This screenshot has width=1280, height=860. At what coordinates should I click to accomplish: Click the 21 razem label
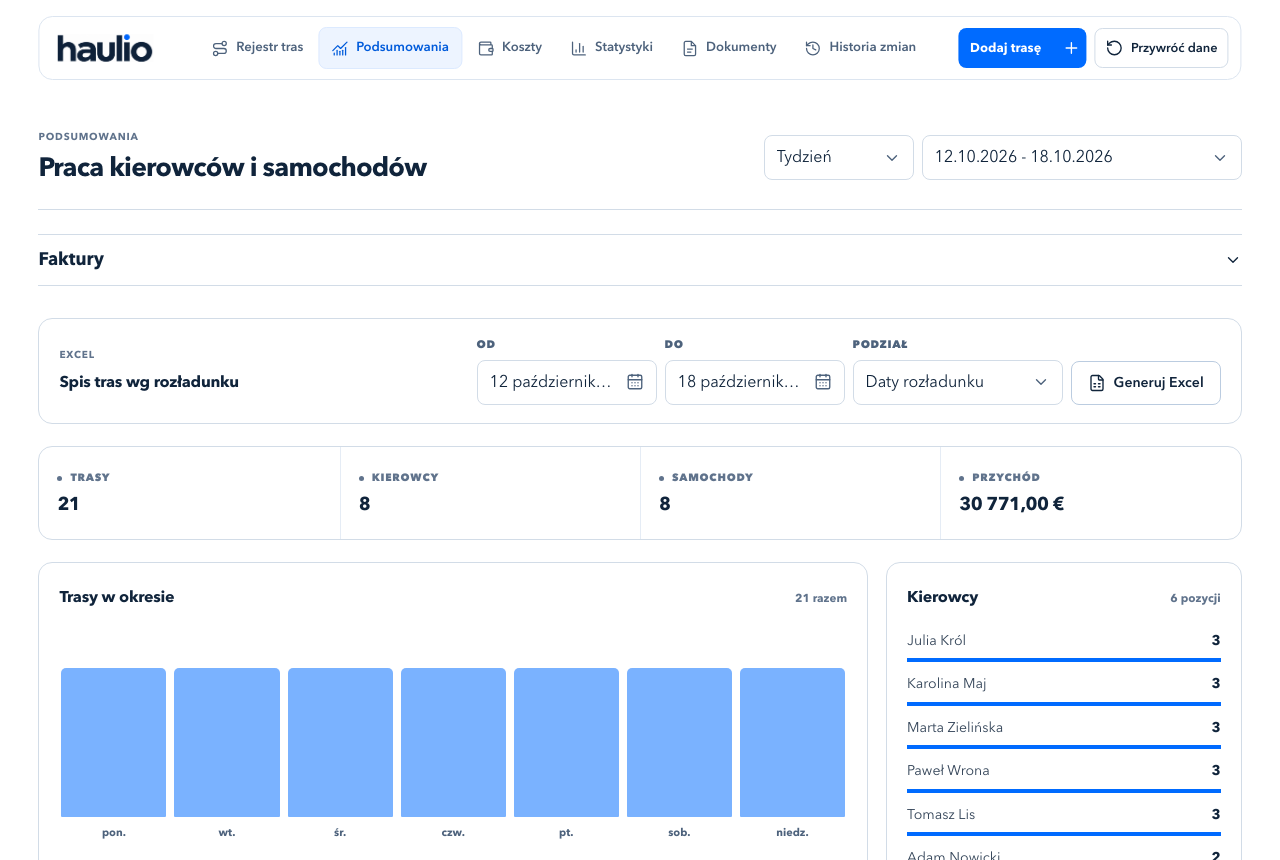(x=821, y=599)
